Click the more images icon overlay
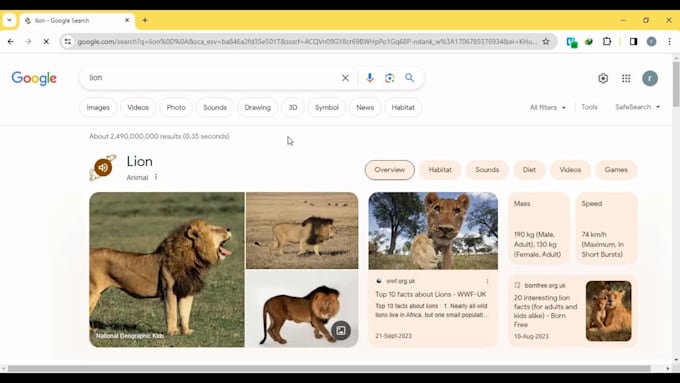Image resolution: width=680 pixels, height=383 pixels. (341, 331)
